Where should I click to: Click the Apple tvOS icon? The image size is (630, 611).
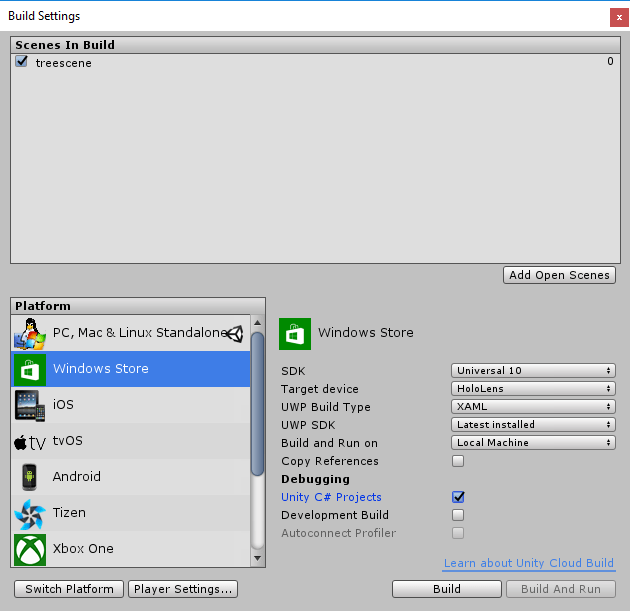(30, 442)
